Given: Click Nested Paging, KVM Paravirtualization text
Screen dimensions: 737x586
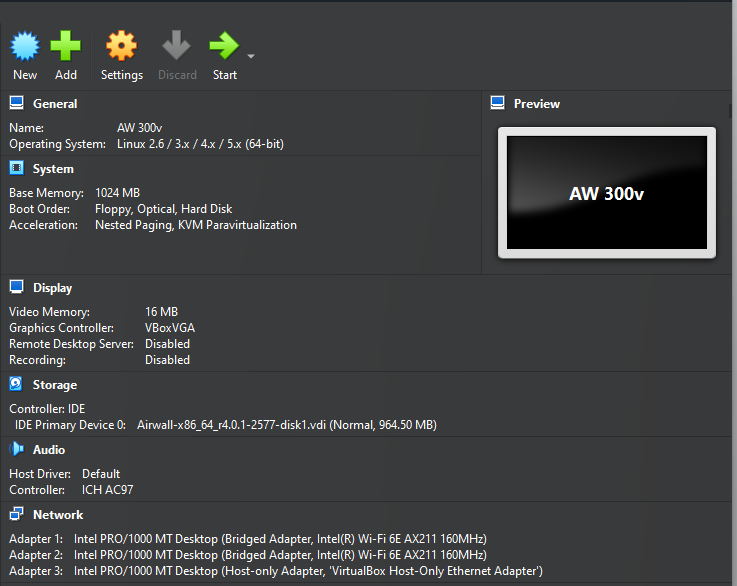Looking at the screenshot, I should coord(196,225).
